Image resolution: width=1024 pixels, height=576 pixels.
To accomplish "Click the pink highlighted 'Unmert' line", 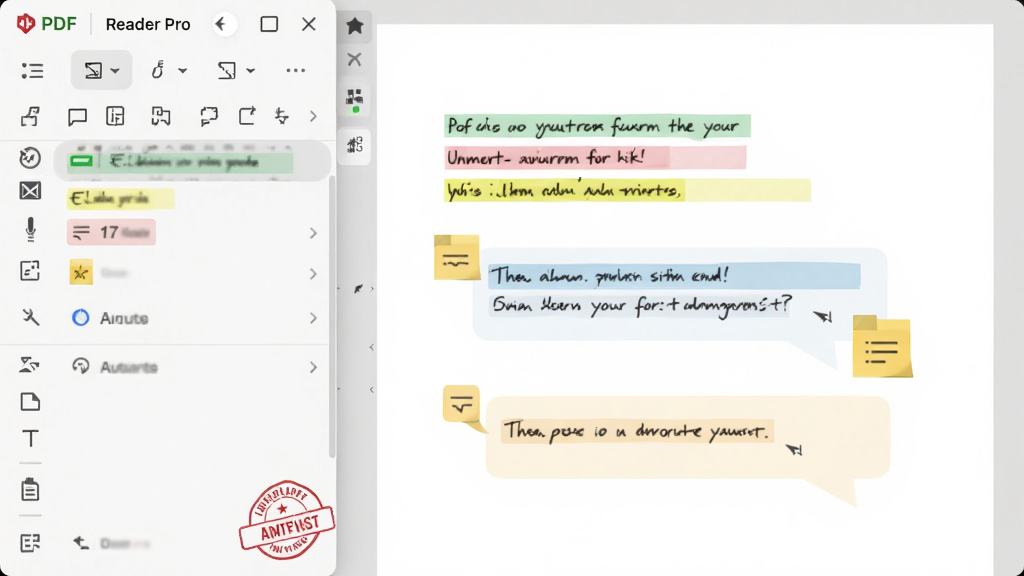I will click(x=595, y=158).
